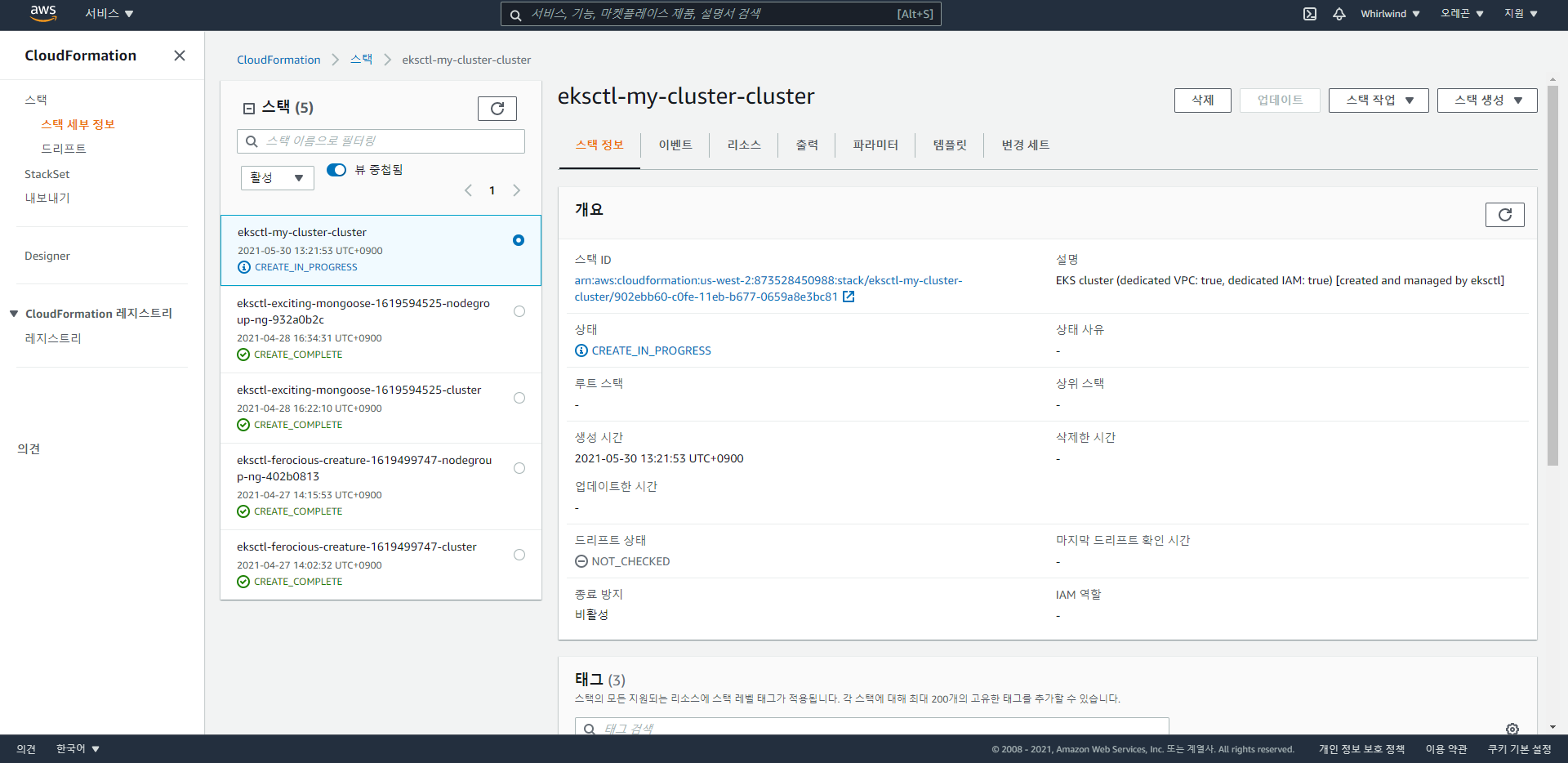
Task: Click the 태그 검색 tag search field
Action: click(872, 726)
